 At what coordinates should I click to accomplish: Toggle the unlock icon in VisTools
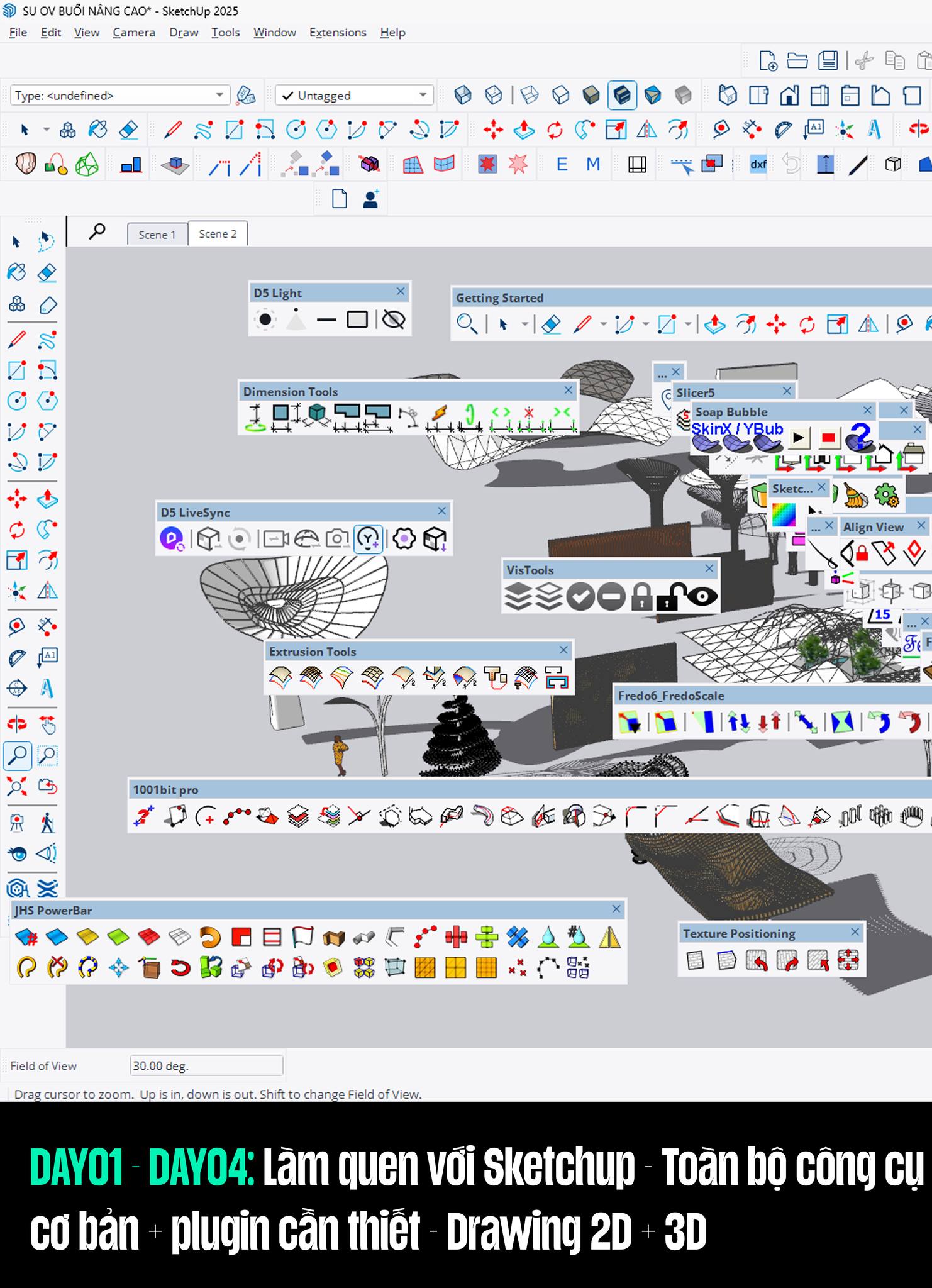(x=671, y=596)
